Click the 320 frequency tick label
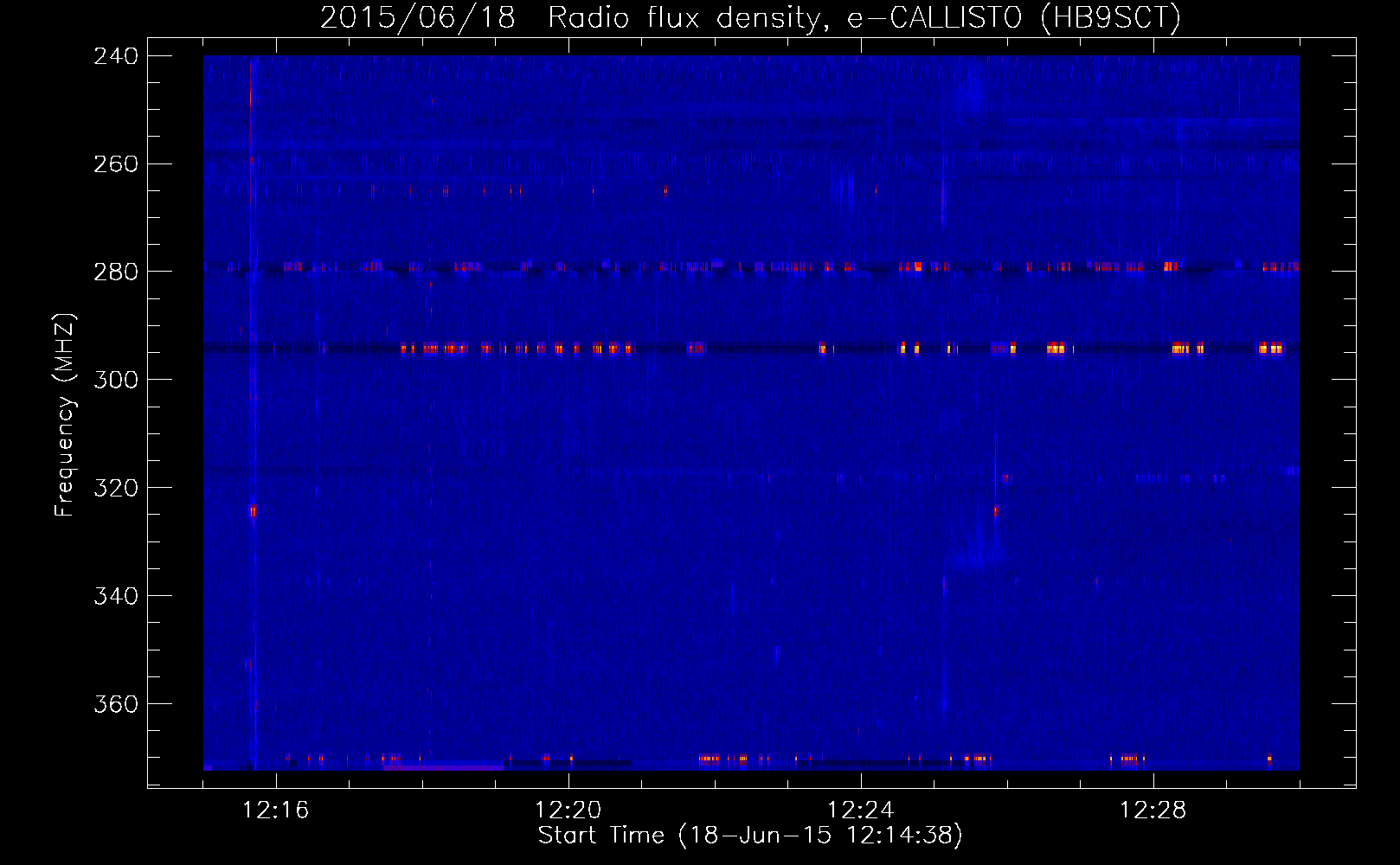Screen dimensions: 1400x865 tap(116, 489)
